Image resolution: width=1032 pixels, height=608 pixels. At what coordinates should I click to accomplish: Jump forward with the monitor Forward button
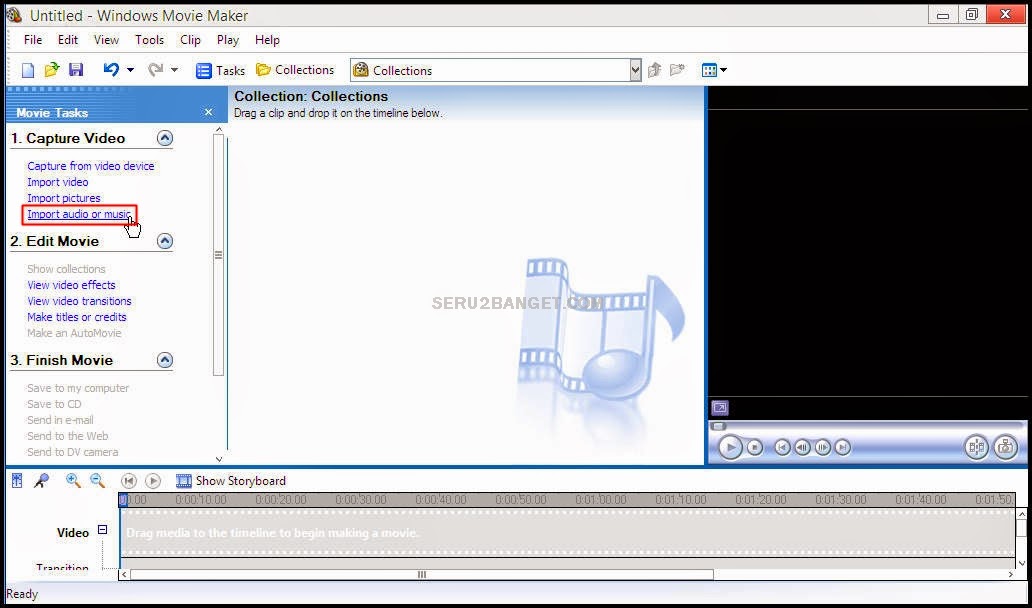coord(842,447)
